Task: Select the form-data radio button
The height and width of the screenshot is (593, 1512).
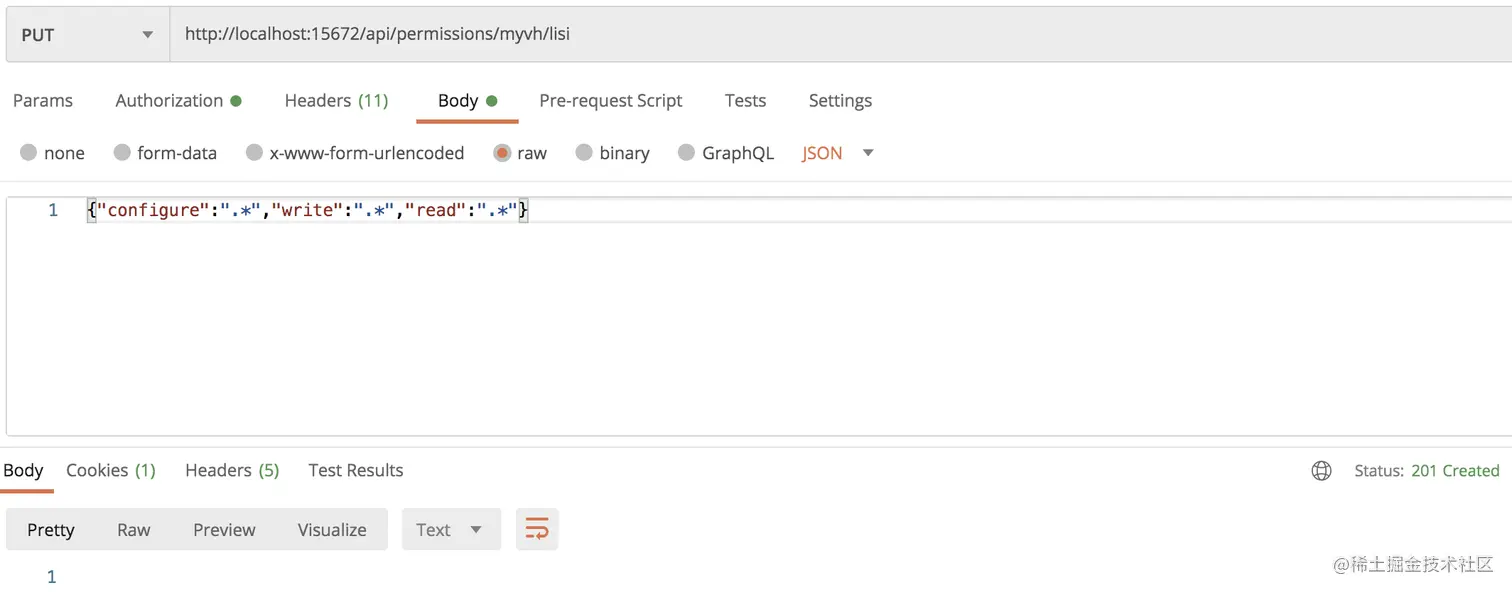Action: click(122, 152)
